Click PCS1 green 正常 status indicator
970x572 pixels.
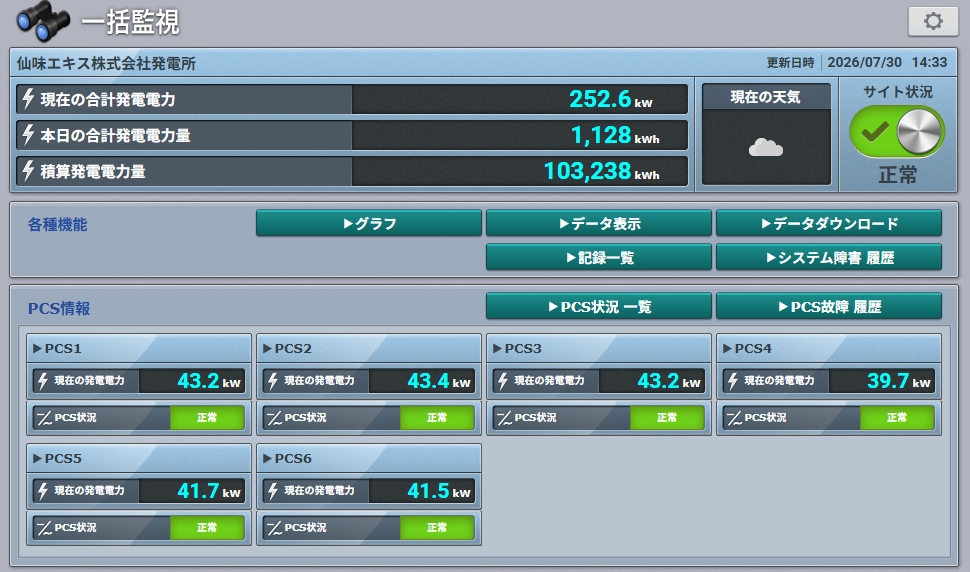click(207, 418)
